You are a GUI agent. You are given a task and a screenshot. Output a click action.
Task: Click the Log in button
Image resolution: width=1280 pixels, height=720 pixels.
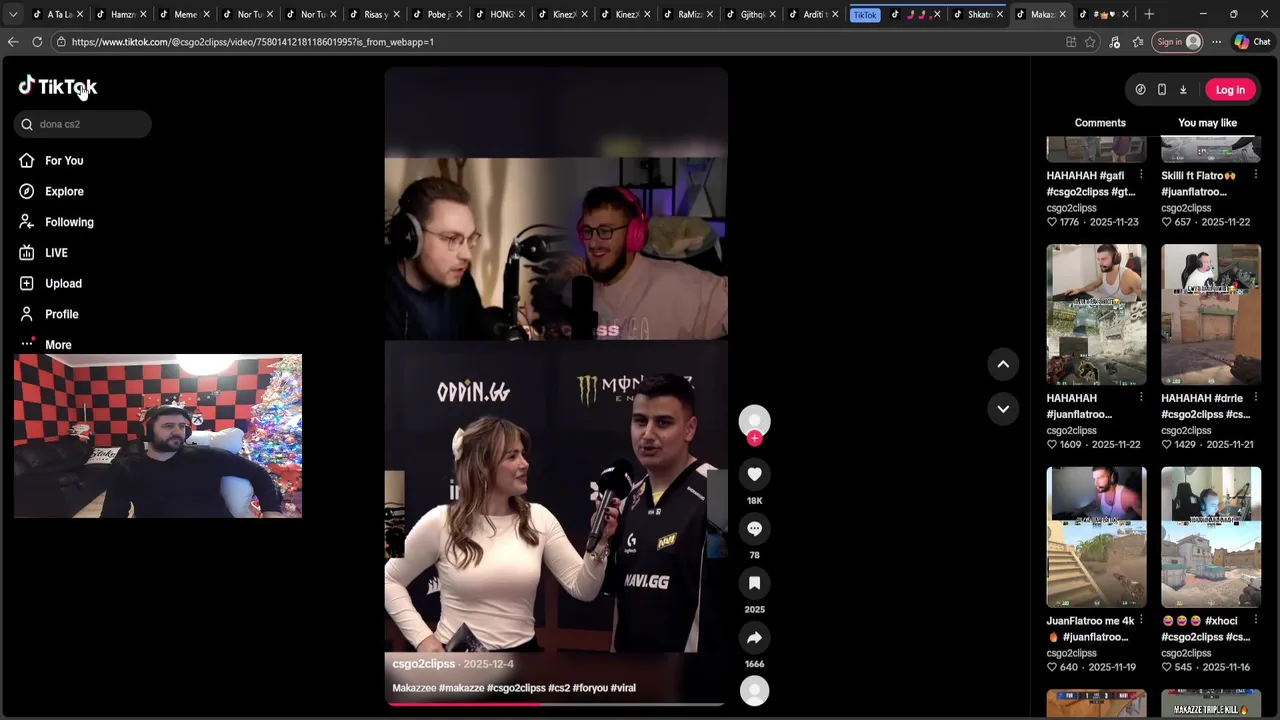(1230, 90)
